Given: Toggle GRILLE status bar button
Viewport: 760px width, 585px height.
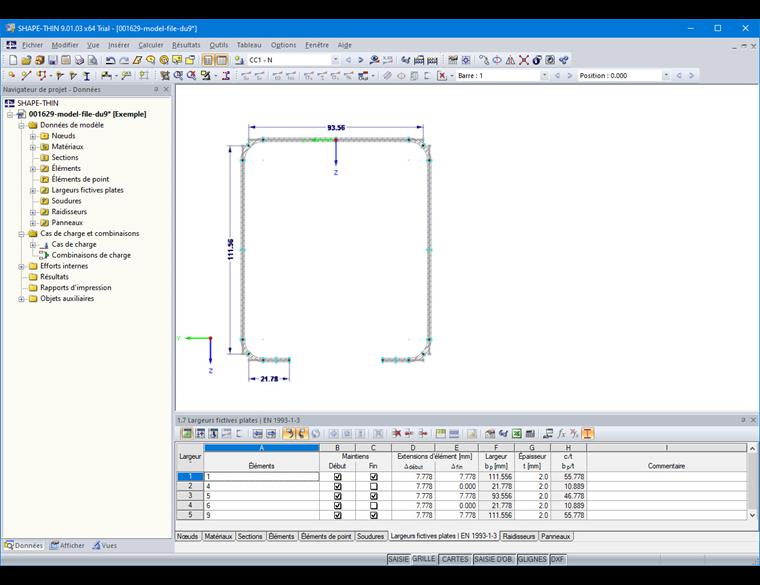Looking at the screenshot, I should tap(424, 559).
